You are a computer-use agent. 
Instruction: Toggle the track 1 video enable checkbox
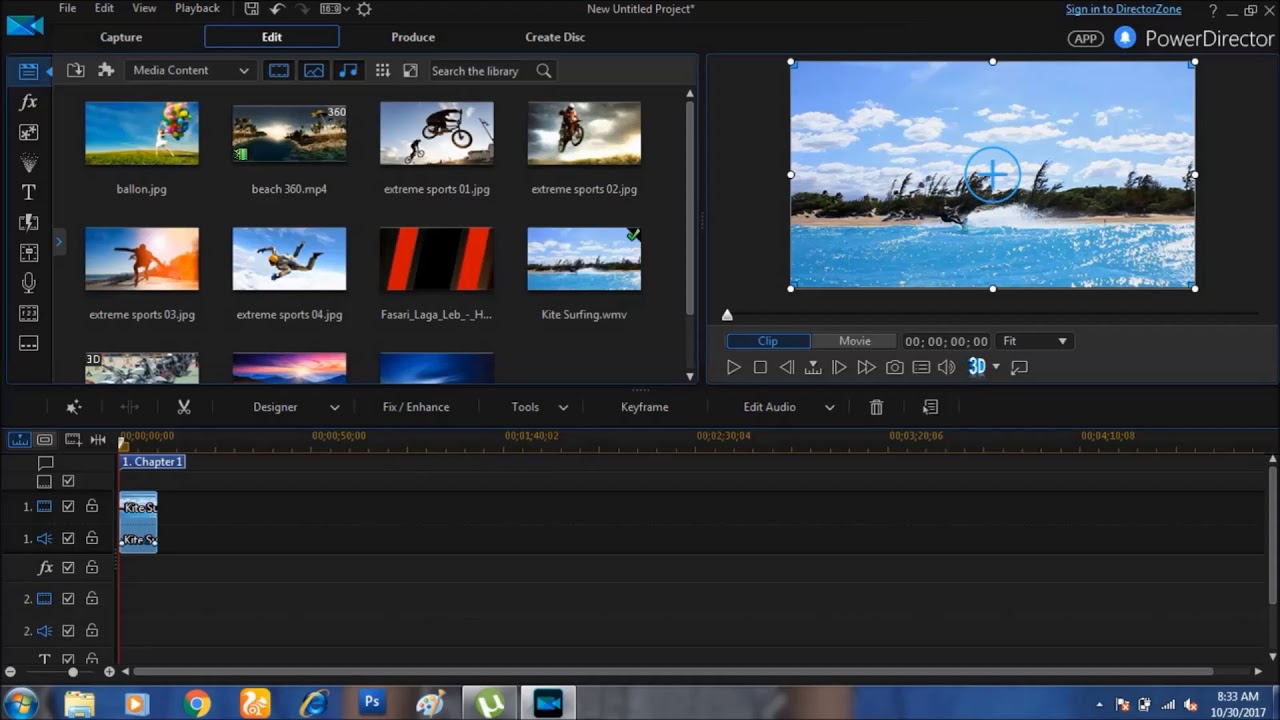pos(68,506)
